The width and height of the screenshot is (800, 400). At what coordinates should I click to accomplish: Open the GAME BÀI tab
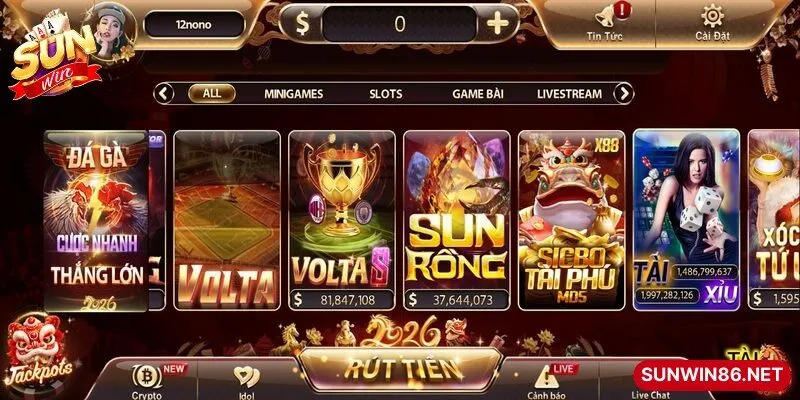pyautogui.click(x=478, y=94)
